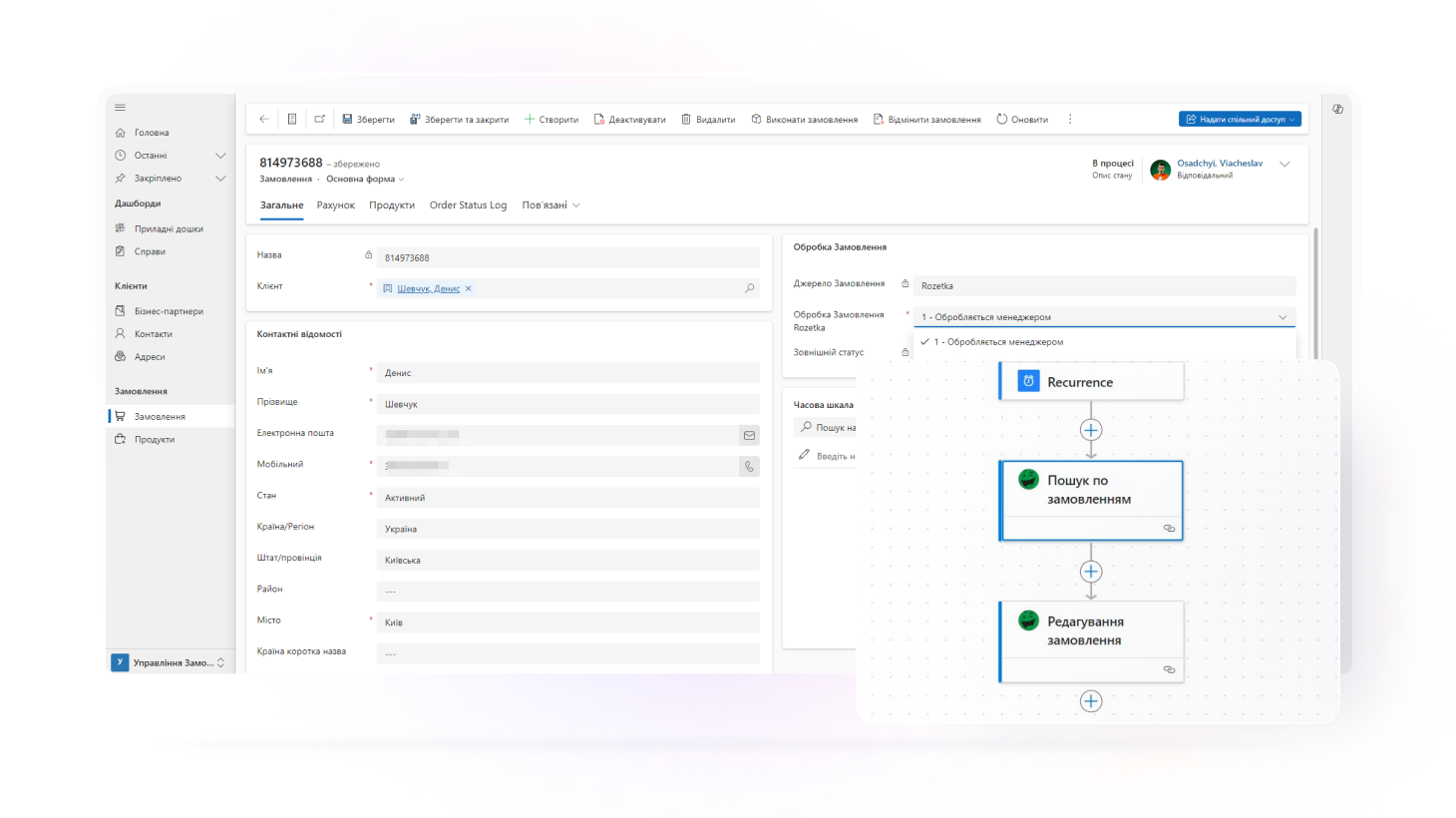
Task: Click Надати спільний доступ button
Action: [1240, 119]
